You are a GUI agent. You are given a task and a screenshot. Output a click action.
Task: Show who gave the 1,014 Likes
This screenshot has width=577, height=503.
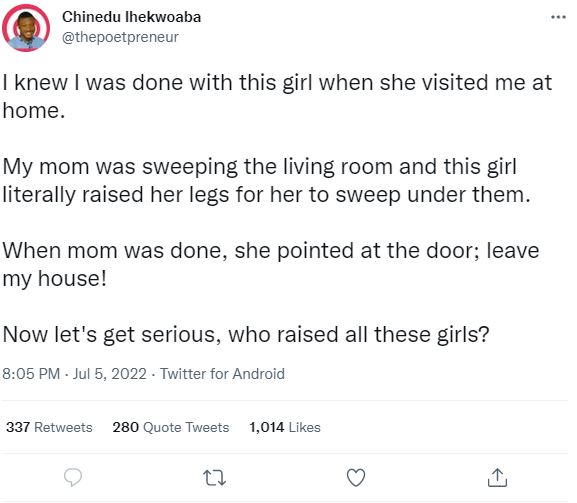(x=285, y=427)
